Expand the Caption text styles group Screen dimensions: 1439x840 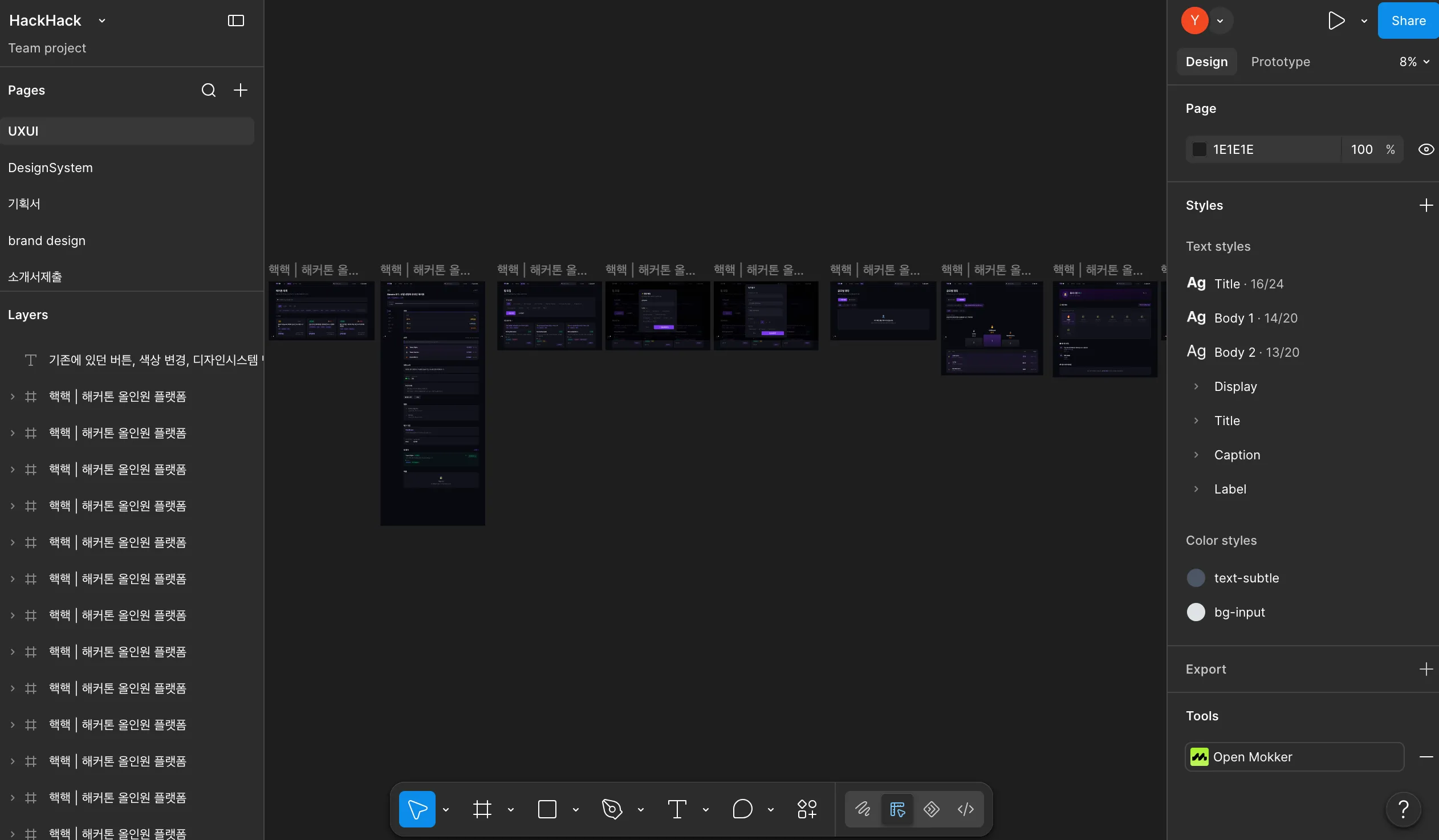click(1196, 455)
